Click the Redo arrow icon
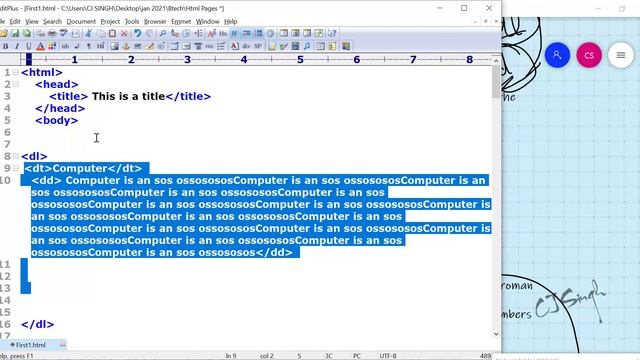The width and height of the screenshot is (640, 360). 149,33
